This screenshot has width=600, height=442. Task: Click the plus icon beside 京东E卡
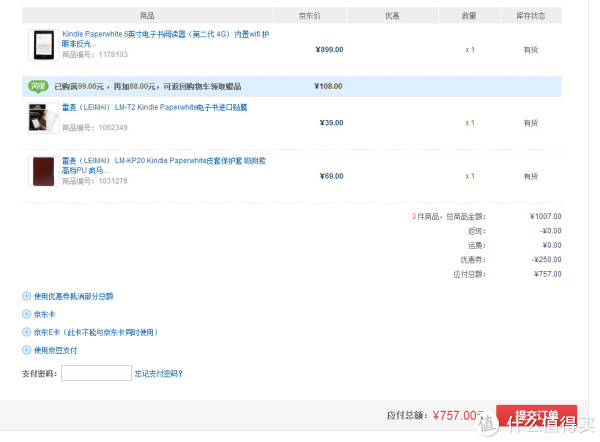pos(26,332)
